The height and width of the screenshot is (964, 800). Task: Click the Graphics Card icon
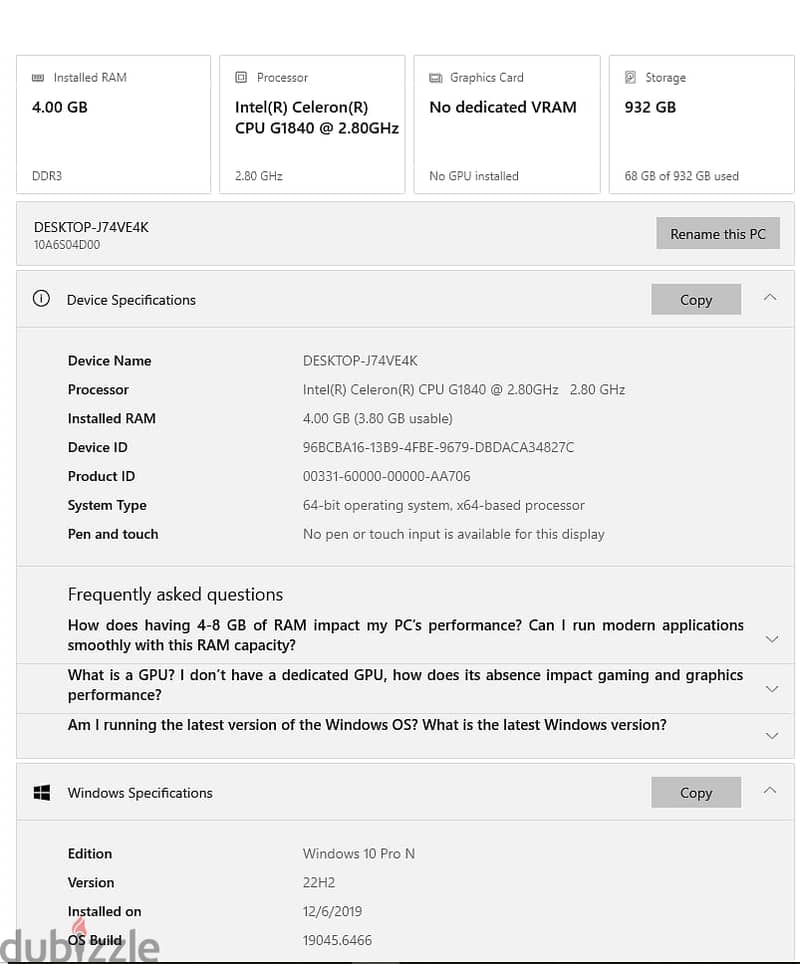pyautogui.click(x=435, y=77)
